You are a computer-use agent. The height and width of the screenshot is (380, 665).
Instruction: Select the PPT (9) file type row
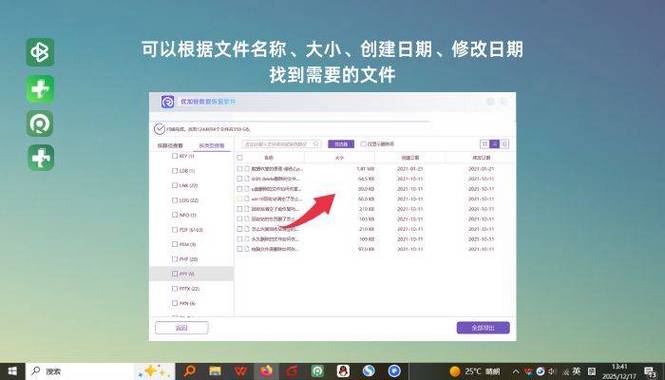pyautogui.click(x=191, y=274)
